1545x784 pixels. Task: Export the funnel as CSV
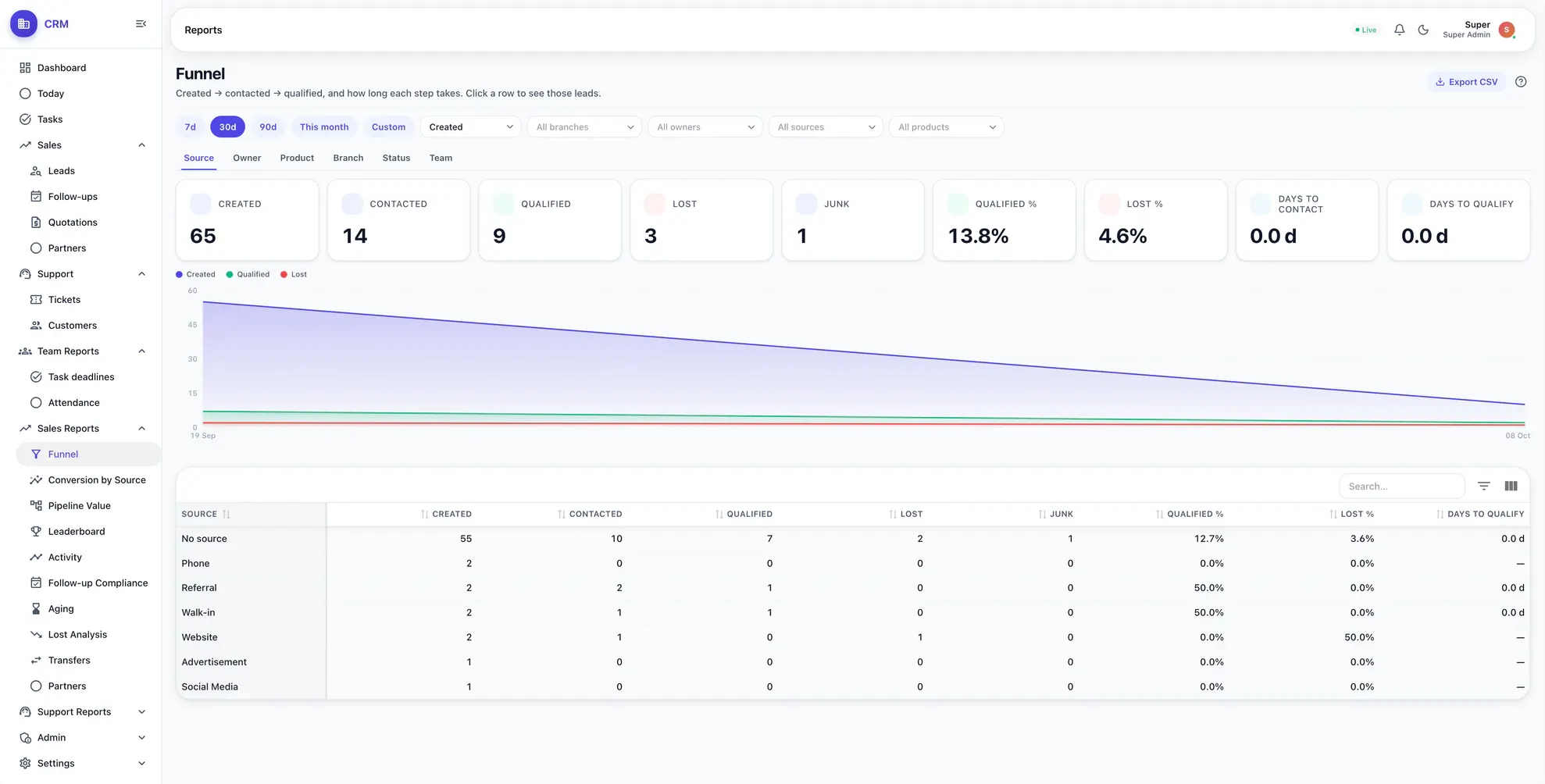click(x=1466, y=82)
